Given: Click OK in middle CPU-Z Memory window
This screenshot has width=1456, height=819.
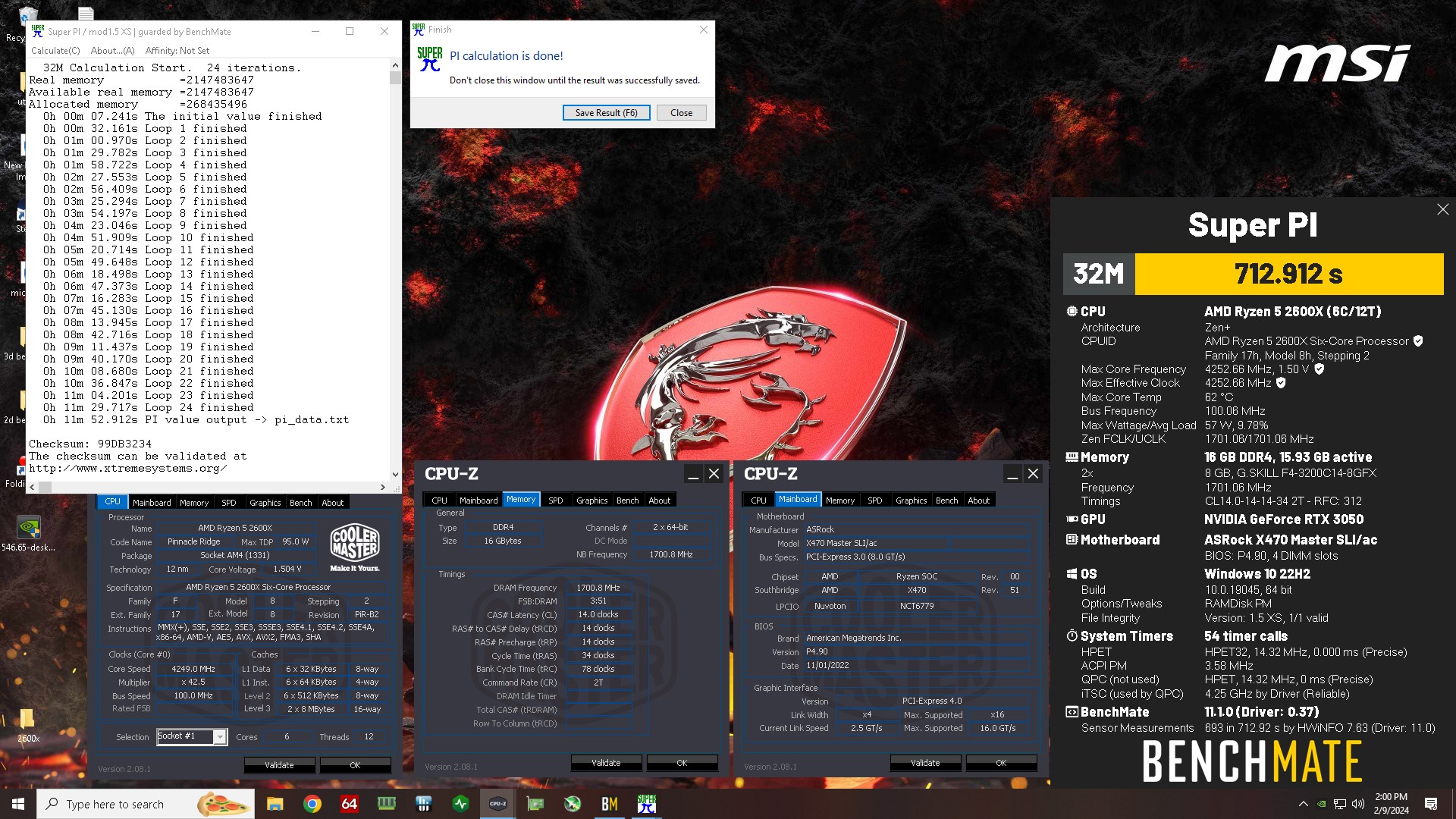Looking at the screenshot, I should click(682, 763).
